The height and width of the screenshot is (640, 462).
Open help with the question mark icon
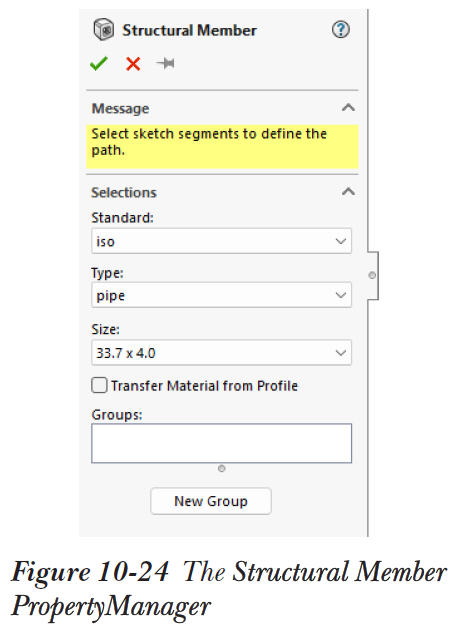coord(340,29)
